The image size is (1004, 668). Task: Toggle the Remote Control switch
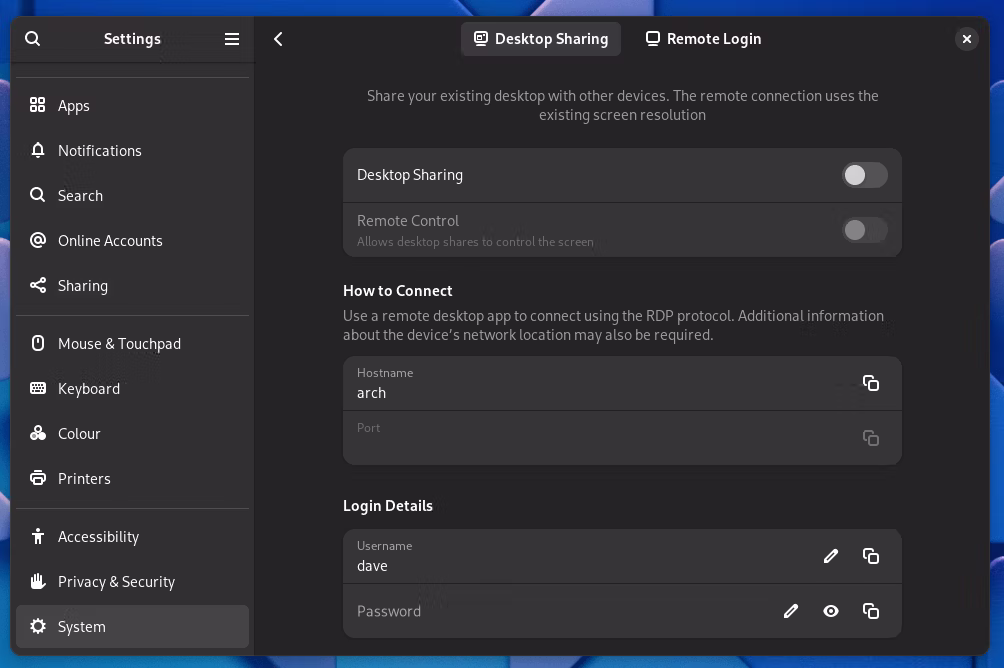[x=864, y=230]
